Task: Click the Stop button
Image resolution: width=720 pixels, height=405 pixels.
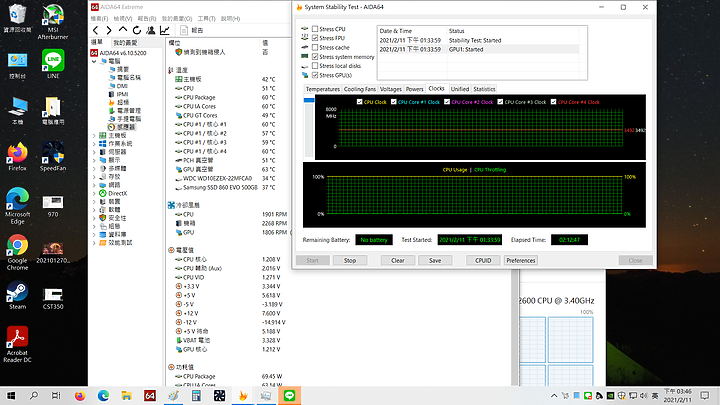Action: pos(350,260)
